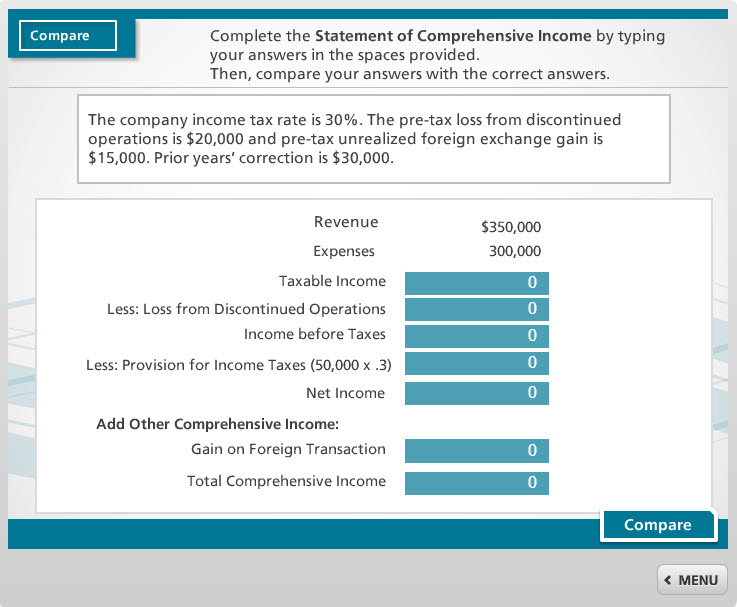Click the Expenses row label
Image resolution: width=737 pixels, height=607 pixels.
pos(344,251)
